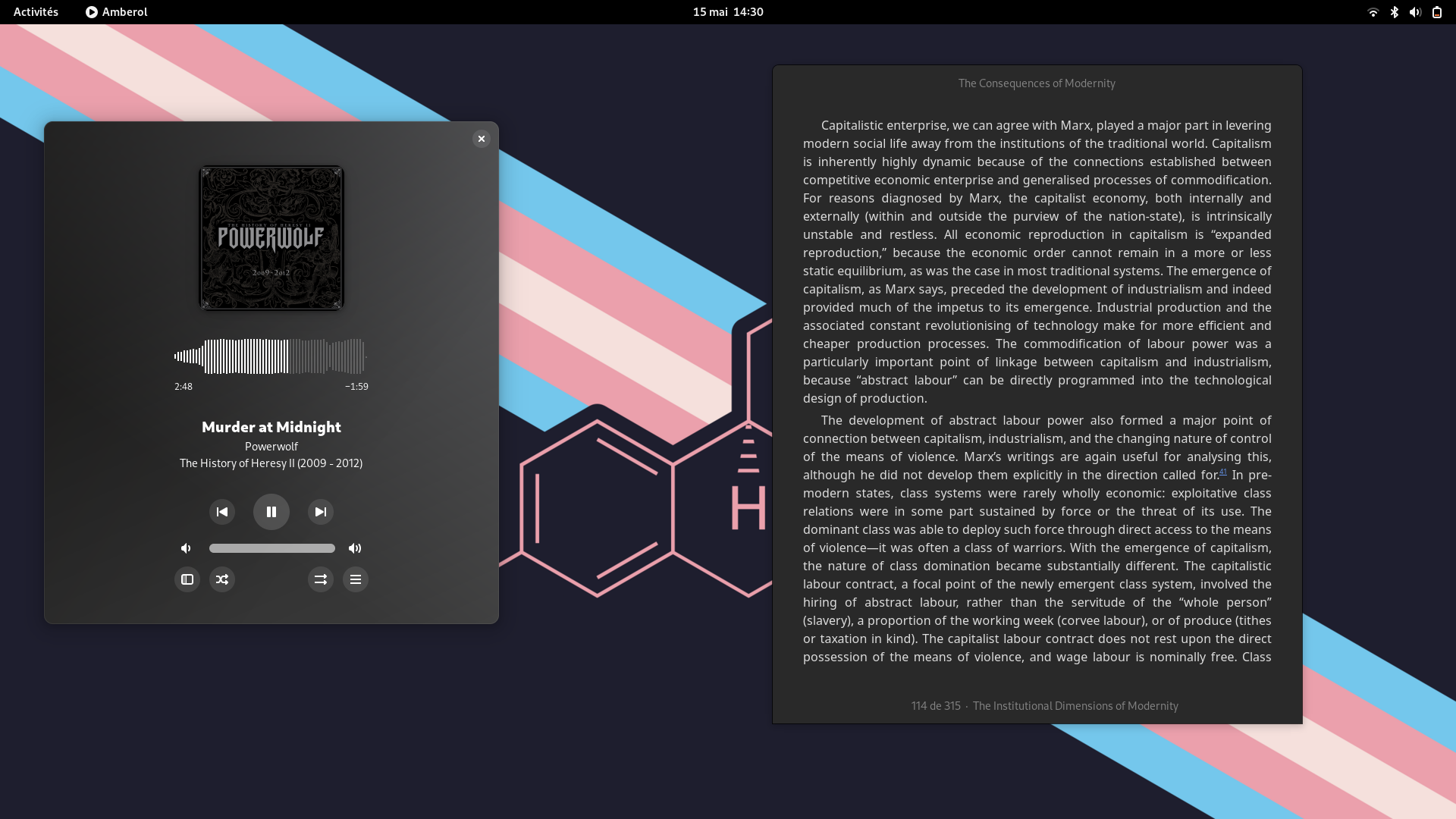Adjust the volume slider bar
The image size is (1456, 819).
(272, 548)
